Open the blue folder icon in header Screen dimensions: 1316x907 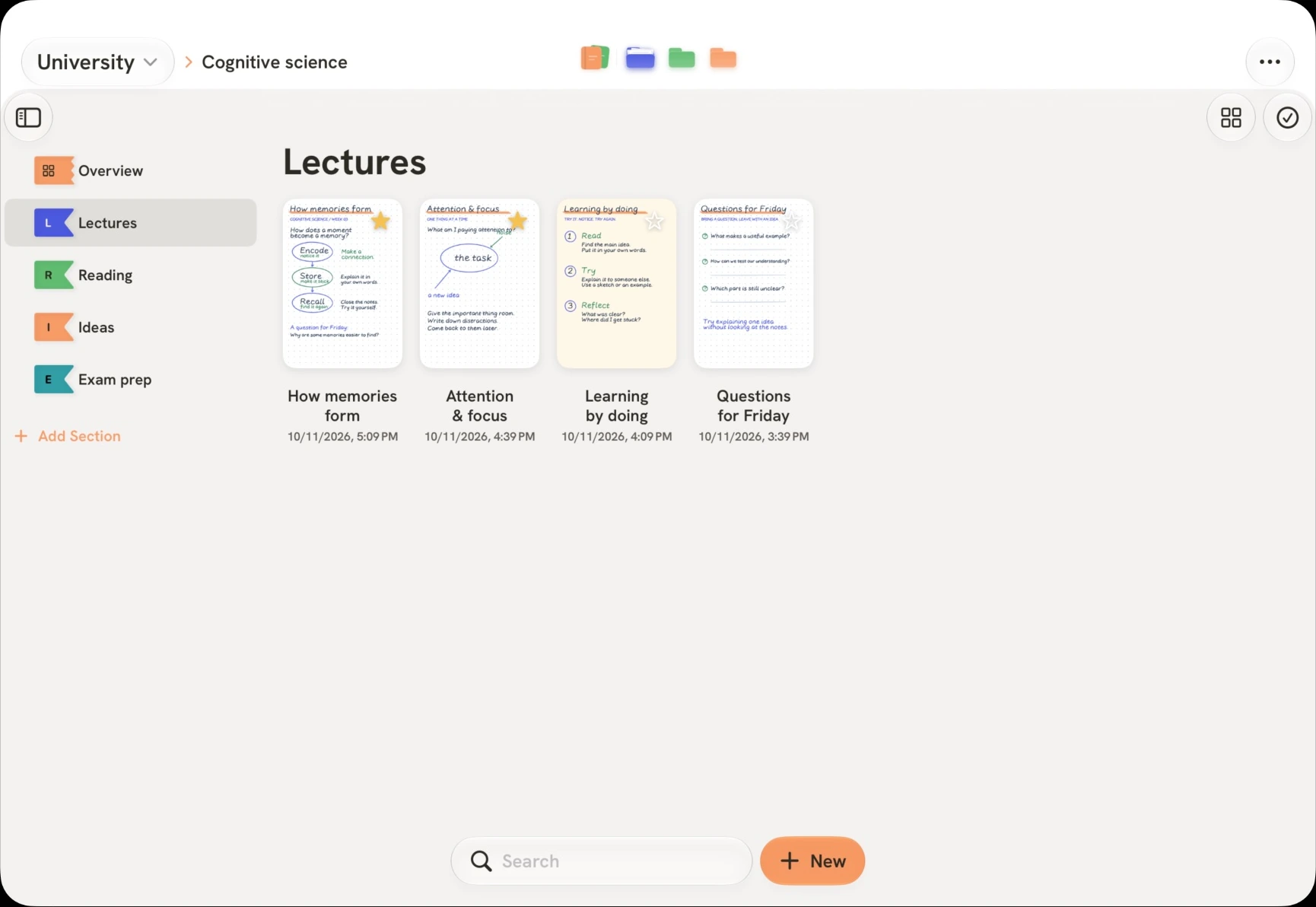click(x=640, y=58)
